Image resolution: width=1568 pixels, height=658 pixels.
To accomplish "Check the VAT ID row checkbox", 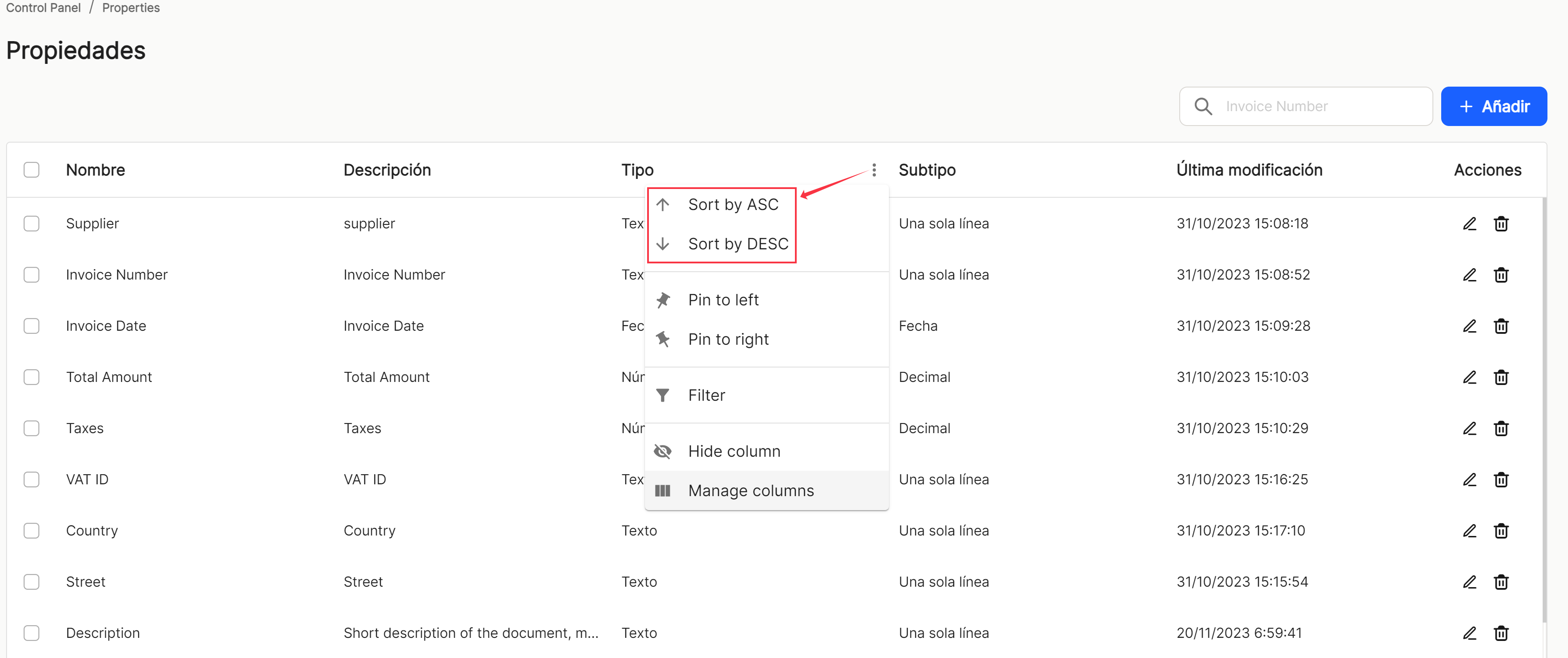I will (31, 479).
